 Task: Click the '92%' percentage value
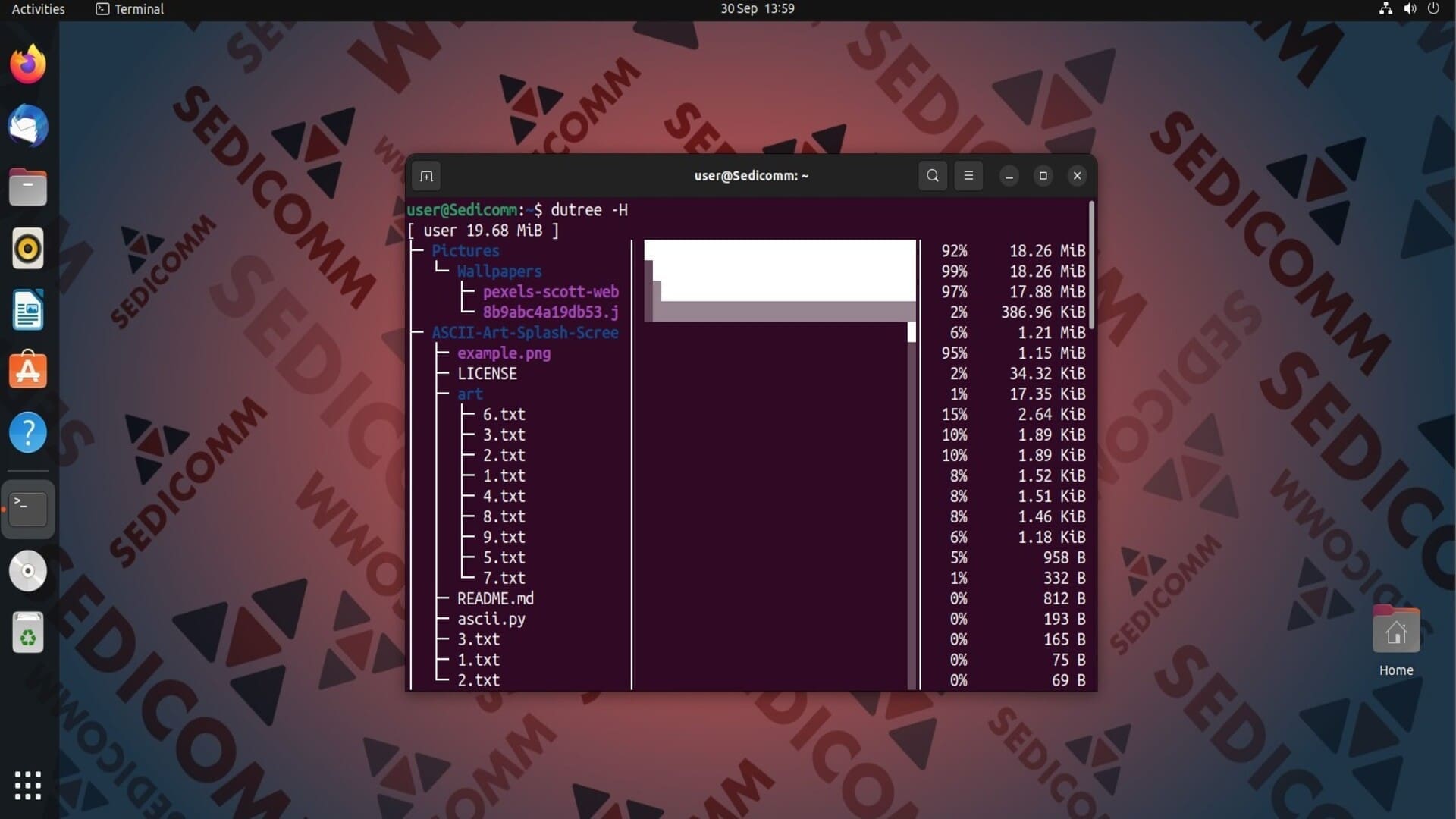click(x=954, y=251)
